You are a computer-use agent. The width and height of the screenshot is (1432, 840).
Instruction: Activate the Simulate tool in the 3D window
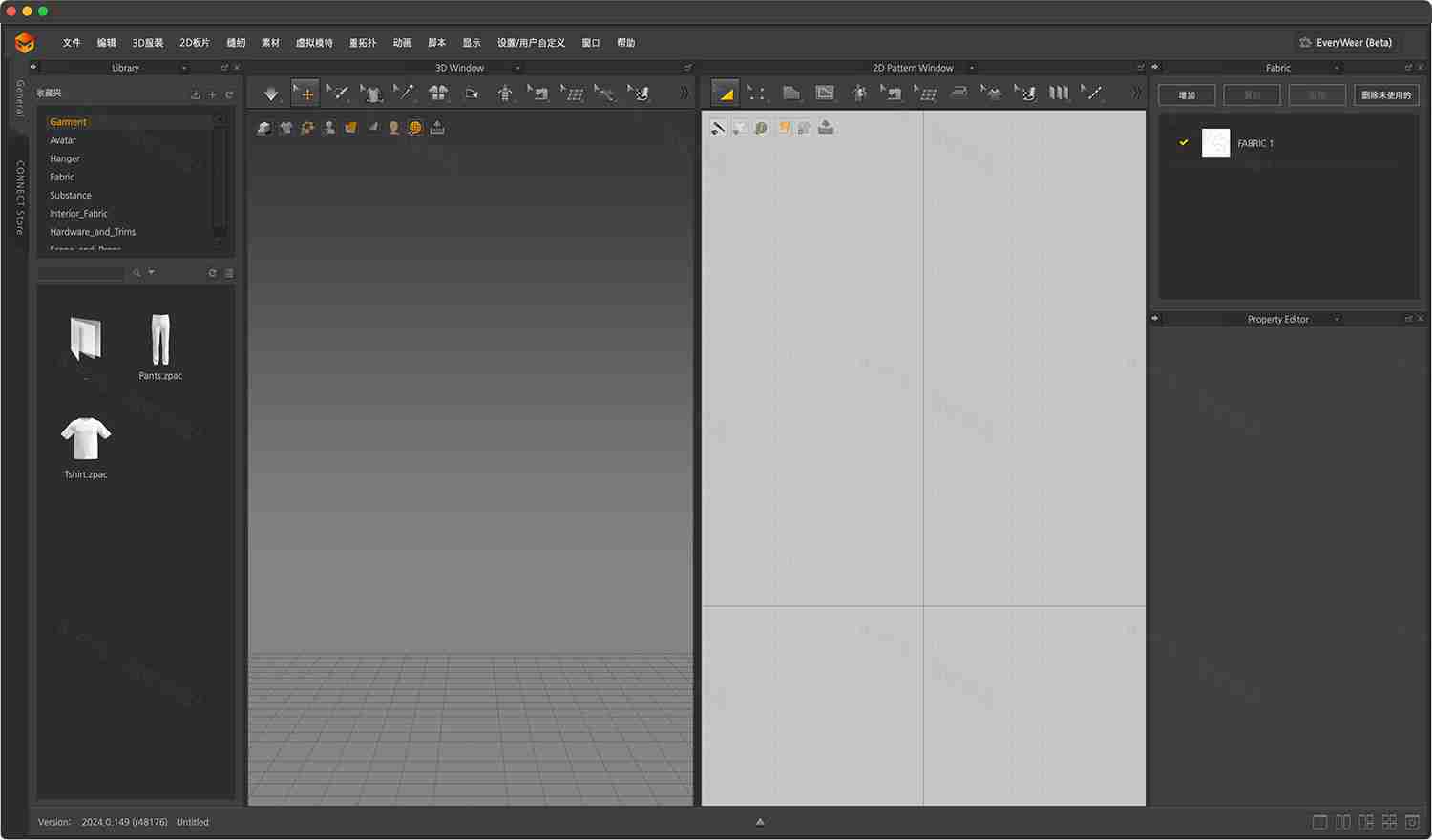pyautogui.click(x=270, y=93)
